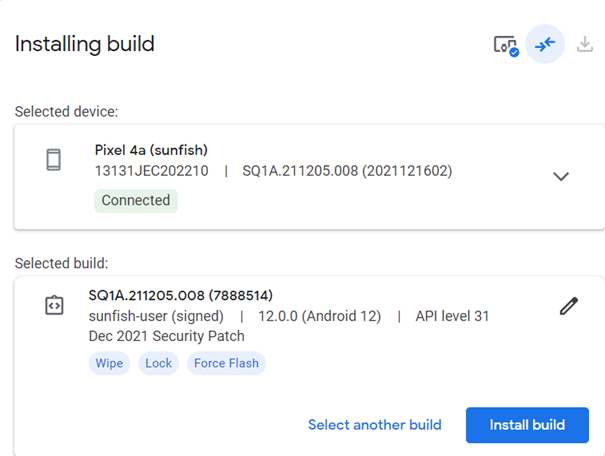Click the Install build button
This screenshot has width=605, height=456.
coord(527,425)
